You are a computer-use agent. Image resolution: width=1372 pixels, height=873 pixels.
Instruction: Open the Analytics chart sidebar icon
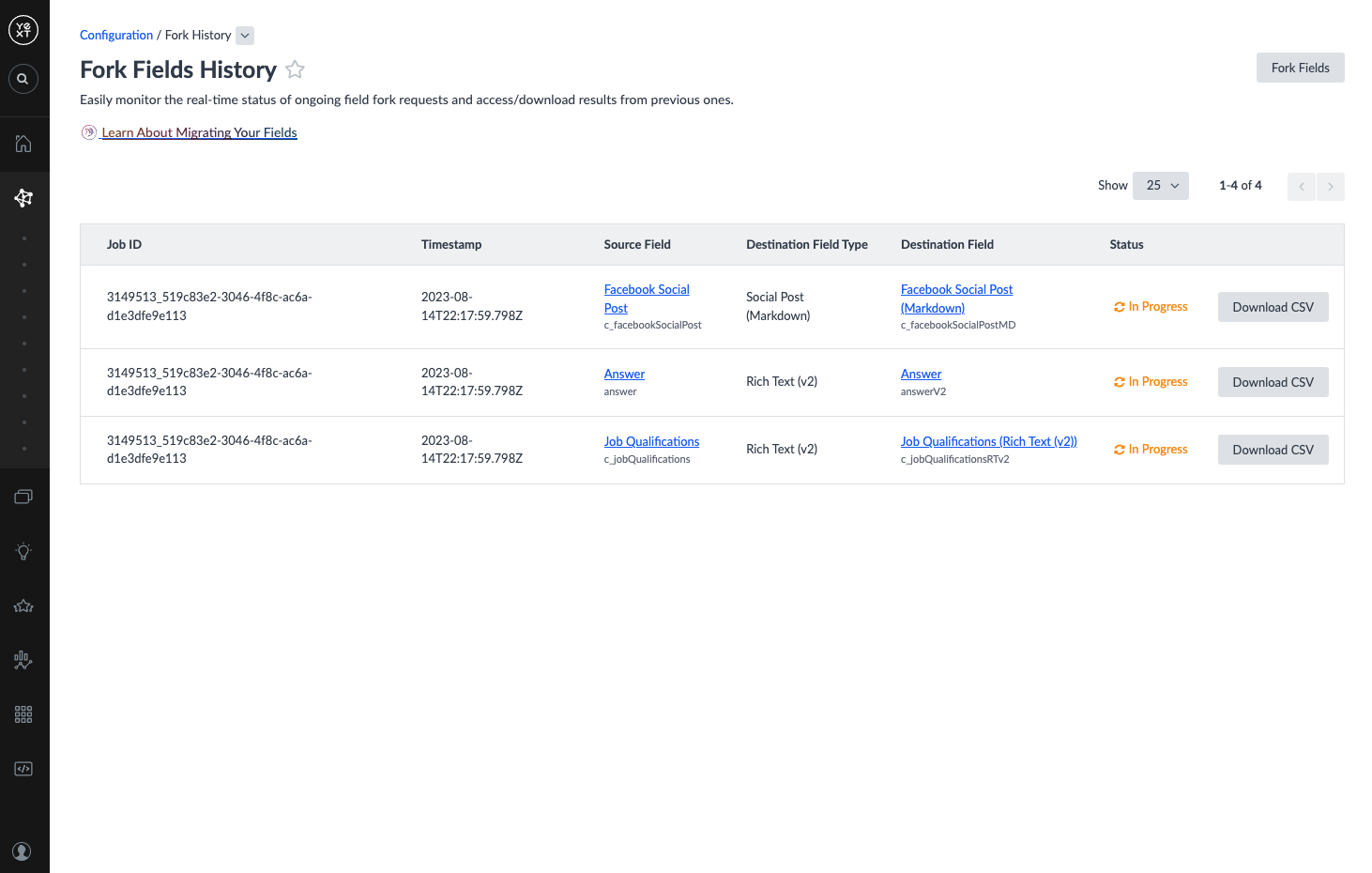tap(23, 660)
